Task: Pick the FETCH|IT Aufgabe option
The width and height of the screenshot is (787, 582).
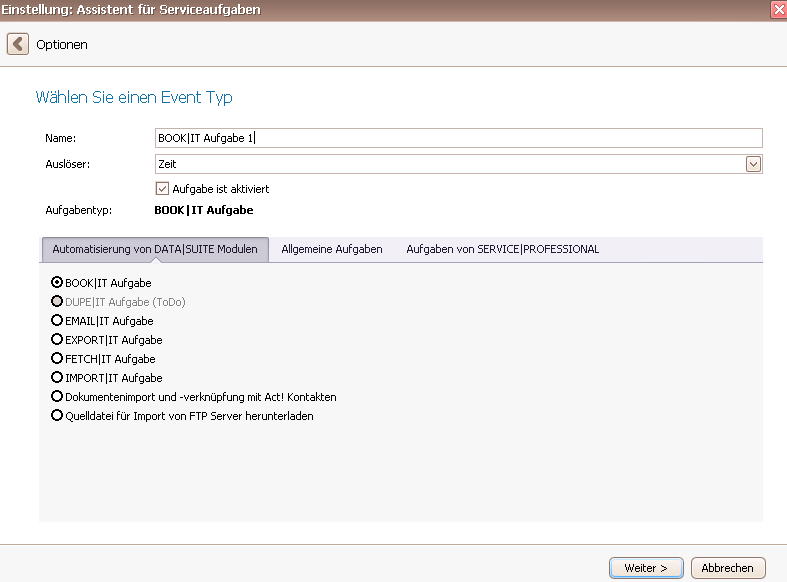Action: (x=57, y=358)
